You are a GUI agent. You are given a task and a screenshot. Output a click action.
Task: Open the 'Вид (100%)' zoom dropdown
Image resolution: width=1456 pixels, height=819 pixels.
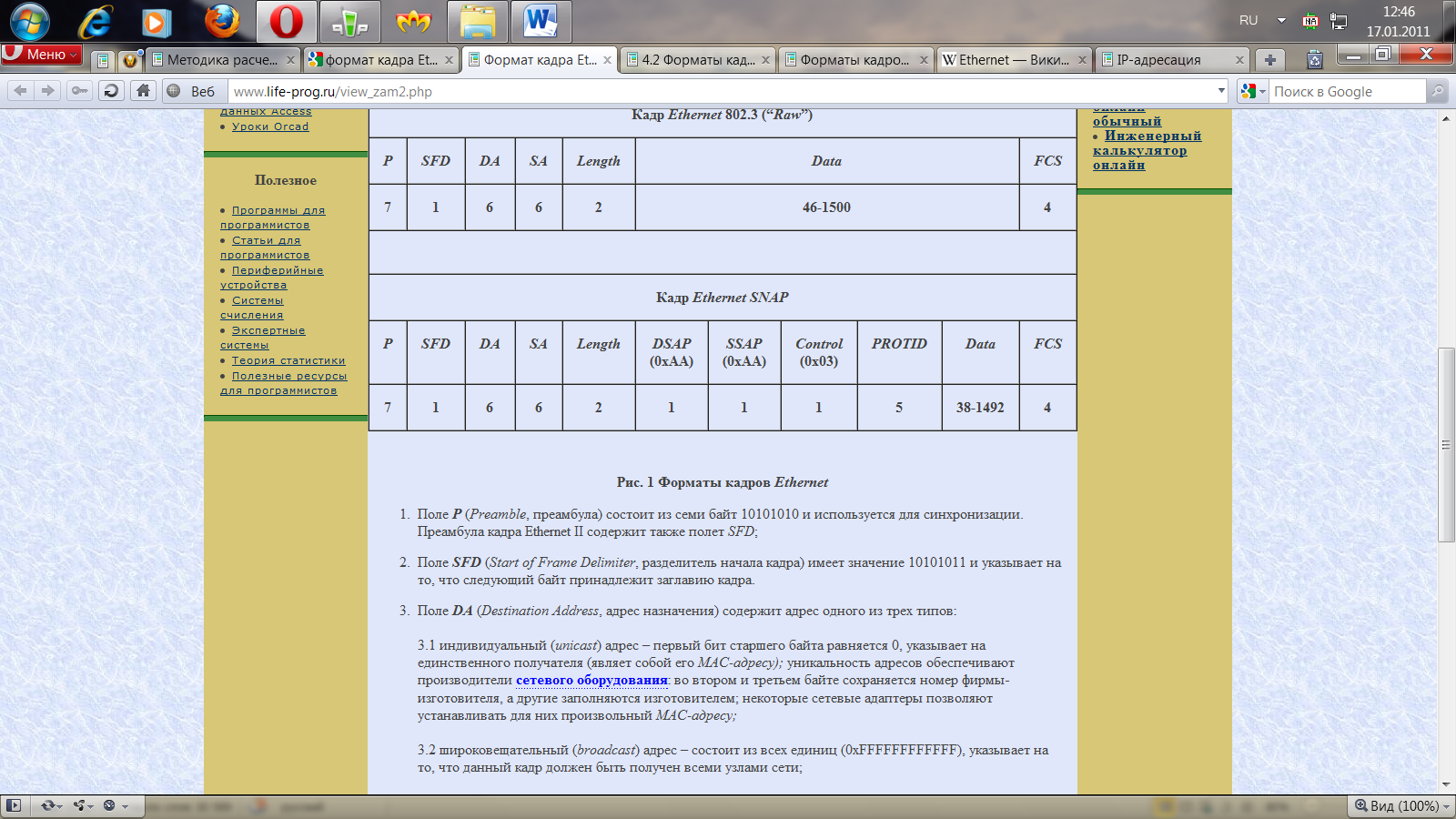[x=1401, y=805]
